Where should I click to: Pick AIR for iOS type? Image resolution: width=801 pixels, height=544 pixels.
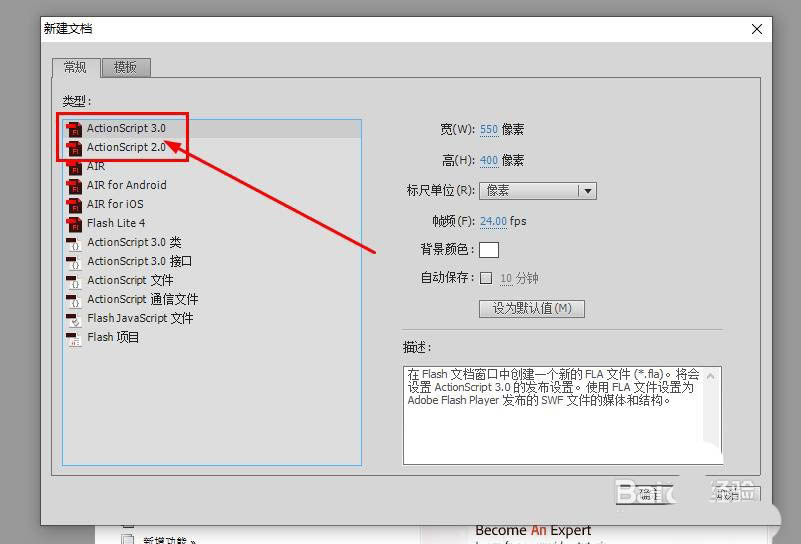[x=212, y=204]
